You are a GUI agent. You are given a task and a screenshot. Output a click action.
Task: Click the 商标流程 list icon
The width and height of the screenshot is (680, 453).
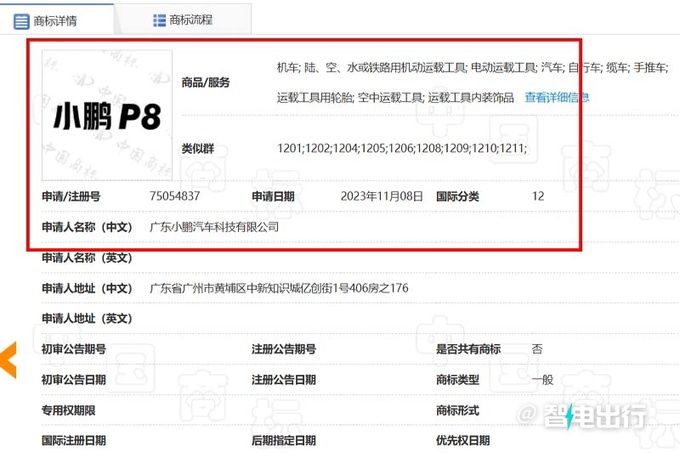159,20
